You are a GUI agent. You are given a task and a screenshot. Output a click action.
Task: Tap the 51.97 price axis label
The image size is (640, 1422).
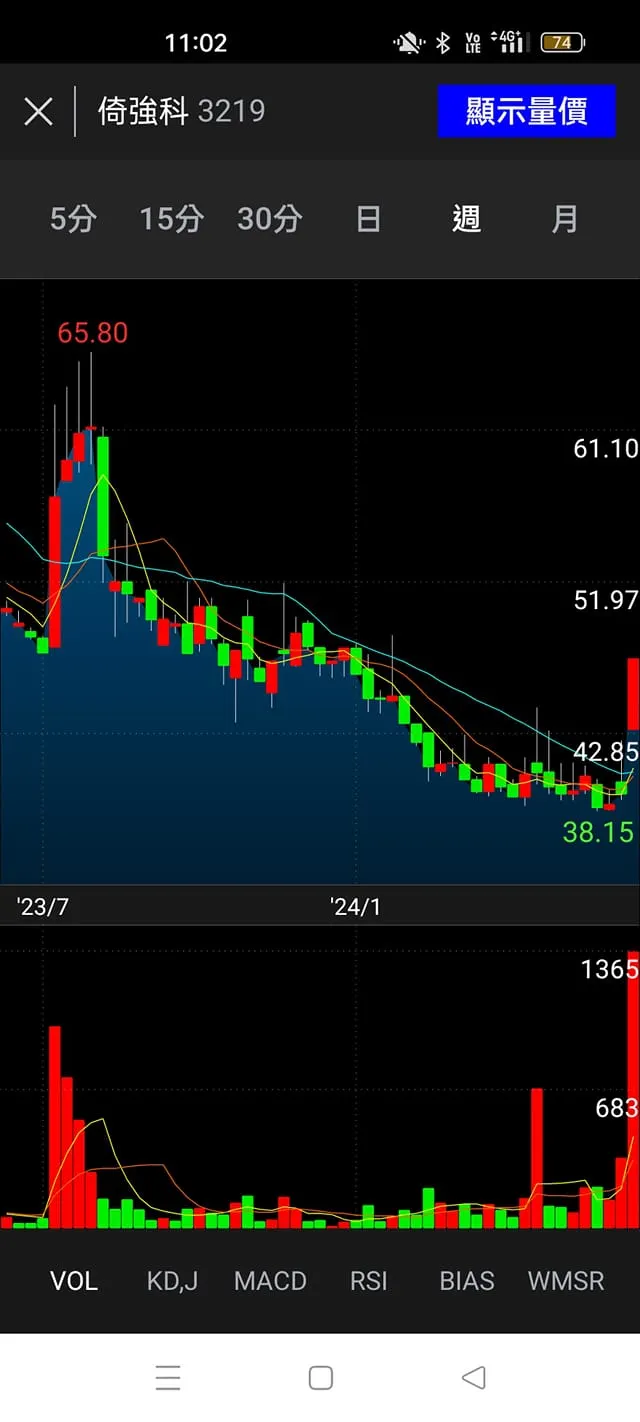(605, 600)
